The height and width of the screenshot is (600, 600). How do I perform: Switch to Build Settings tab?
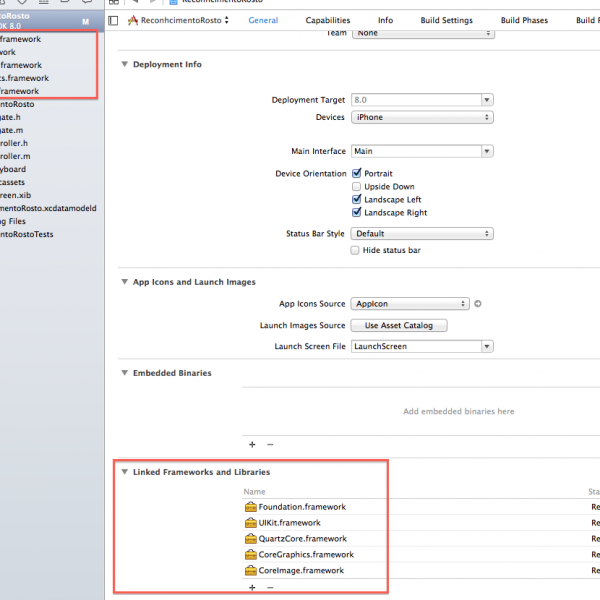(447, 20)
